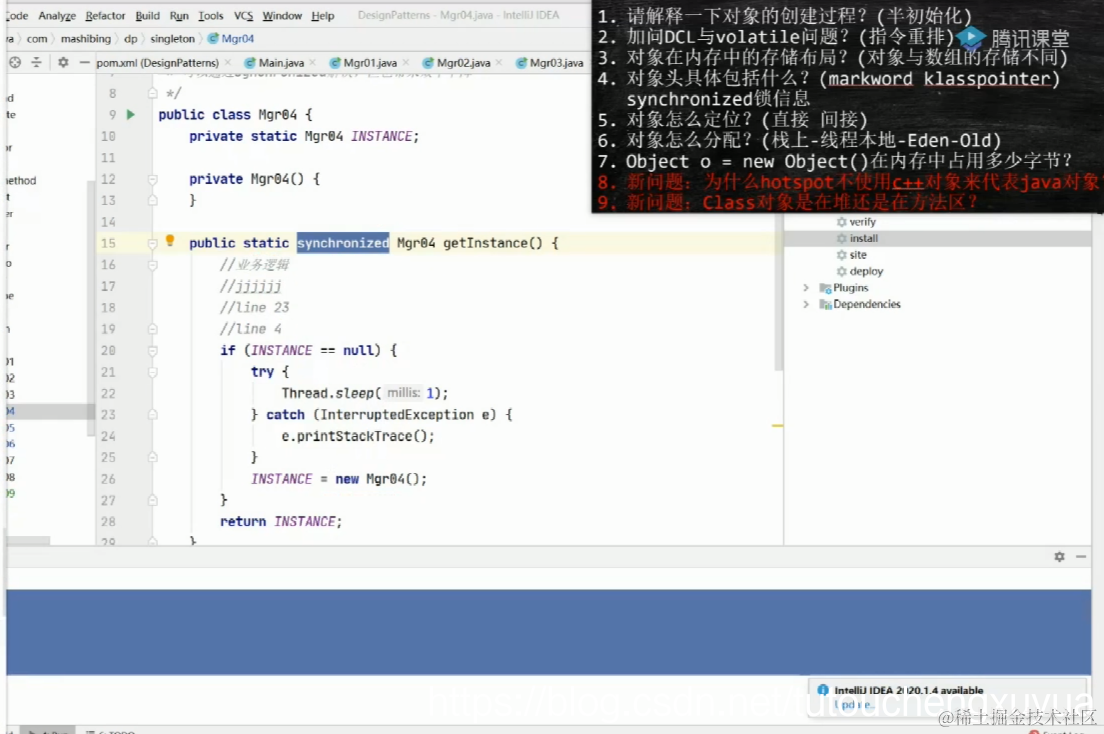Open the Help menu
The width and height of the screenshot is (1104, 734).
tap(322, 15)
